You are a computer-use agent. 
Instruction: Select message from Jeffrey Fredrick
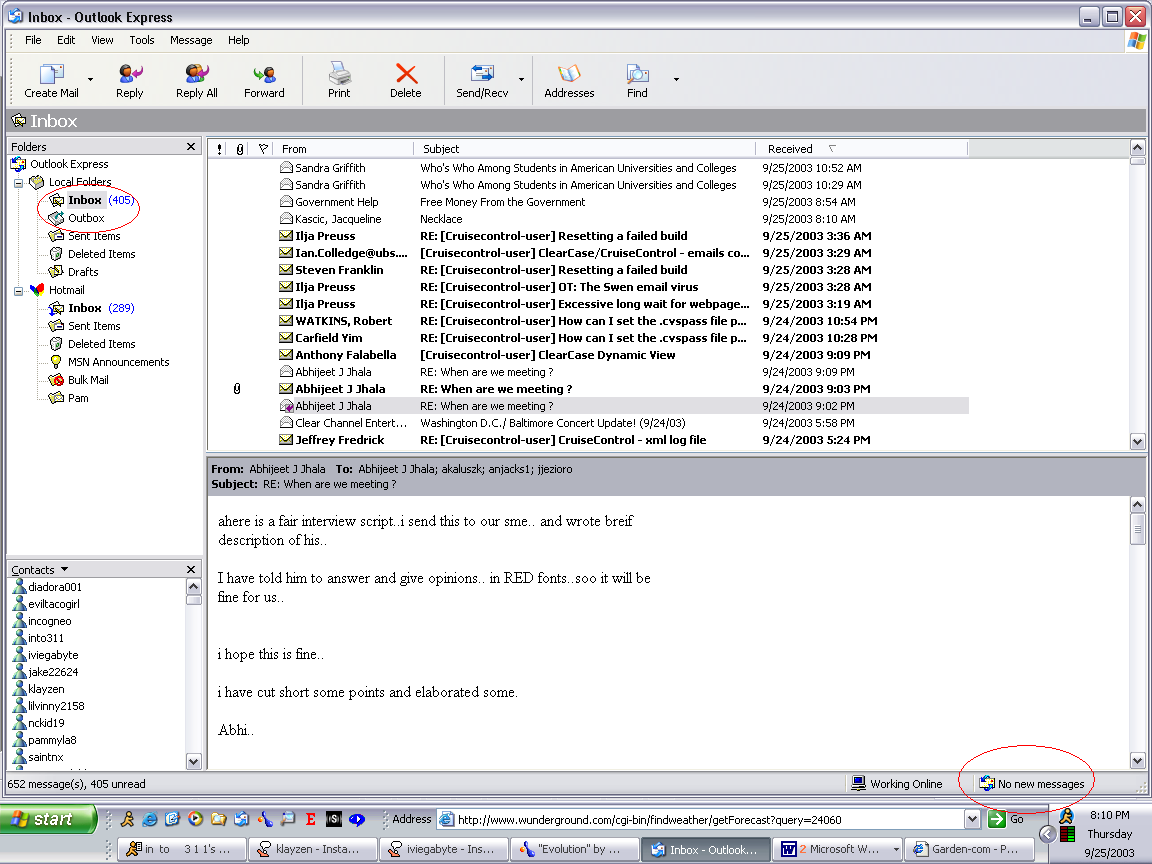[588, 440]
